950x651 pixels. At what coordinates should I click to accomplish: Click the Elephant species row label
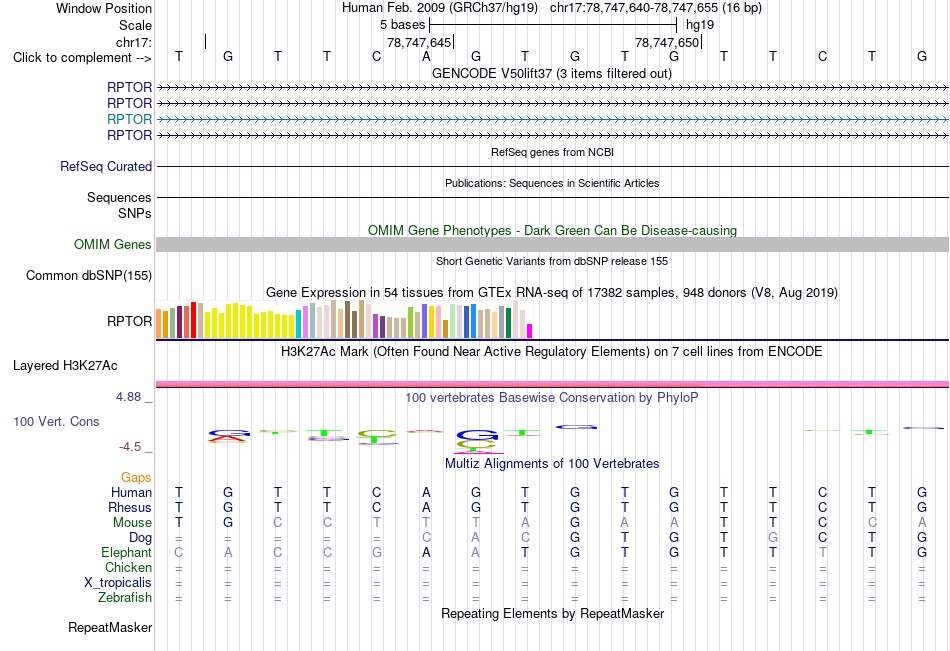[126, 552]
